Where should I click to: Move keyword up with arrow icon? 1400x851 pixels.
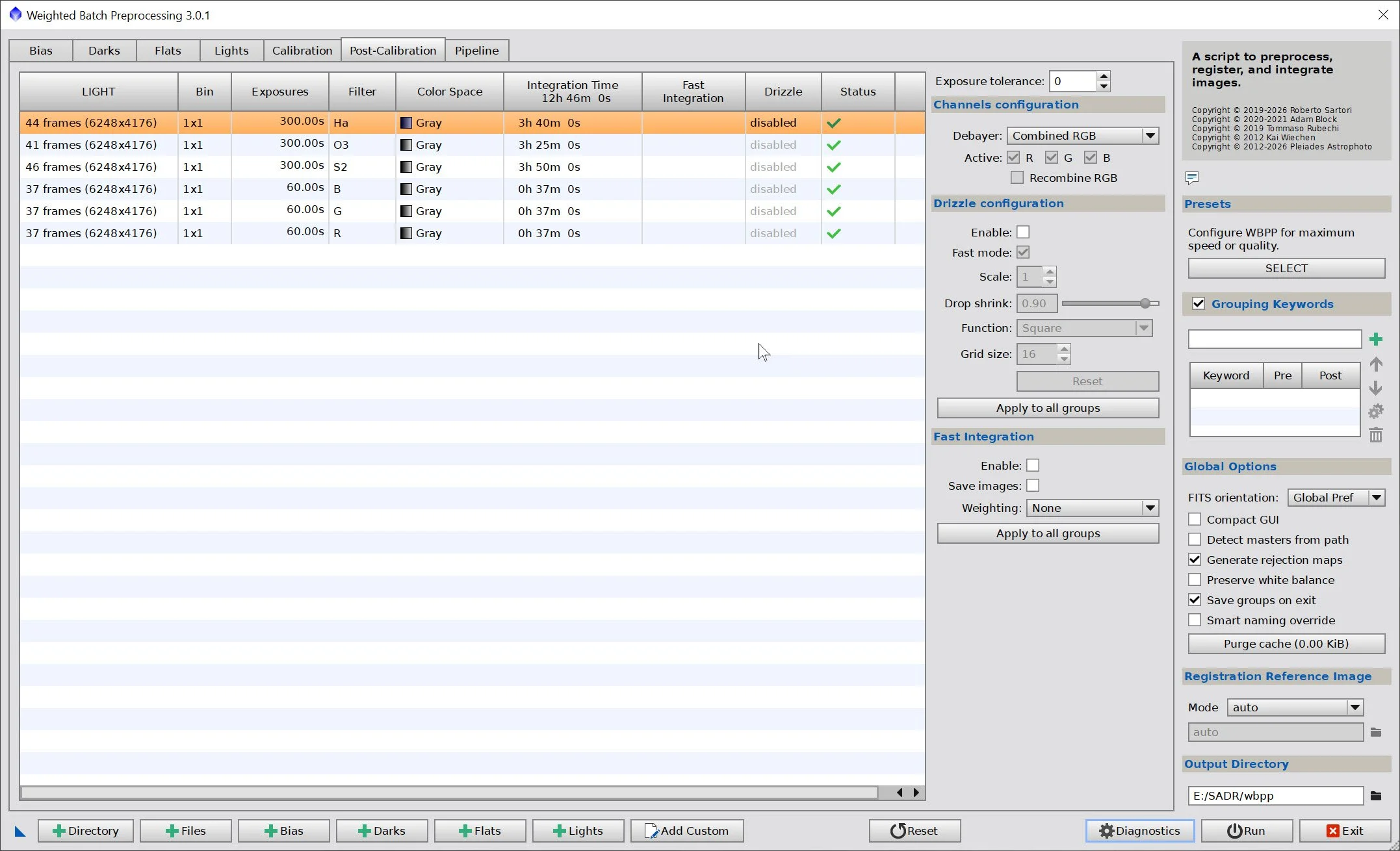[1375, 364]
